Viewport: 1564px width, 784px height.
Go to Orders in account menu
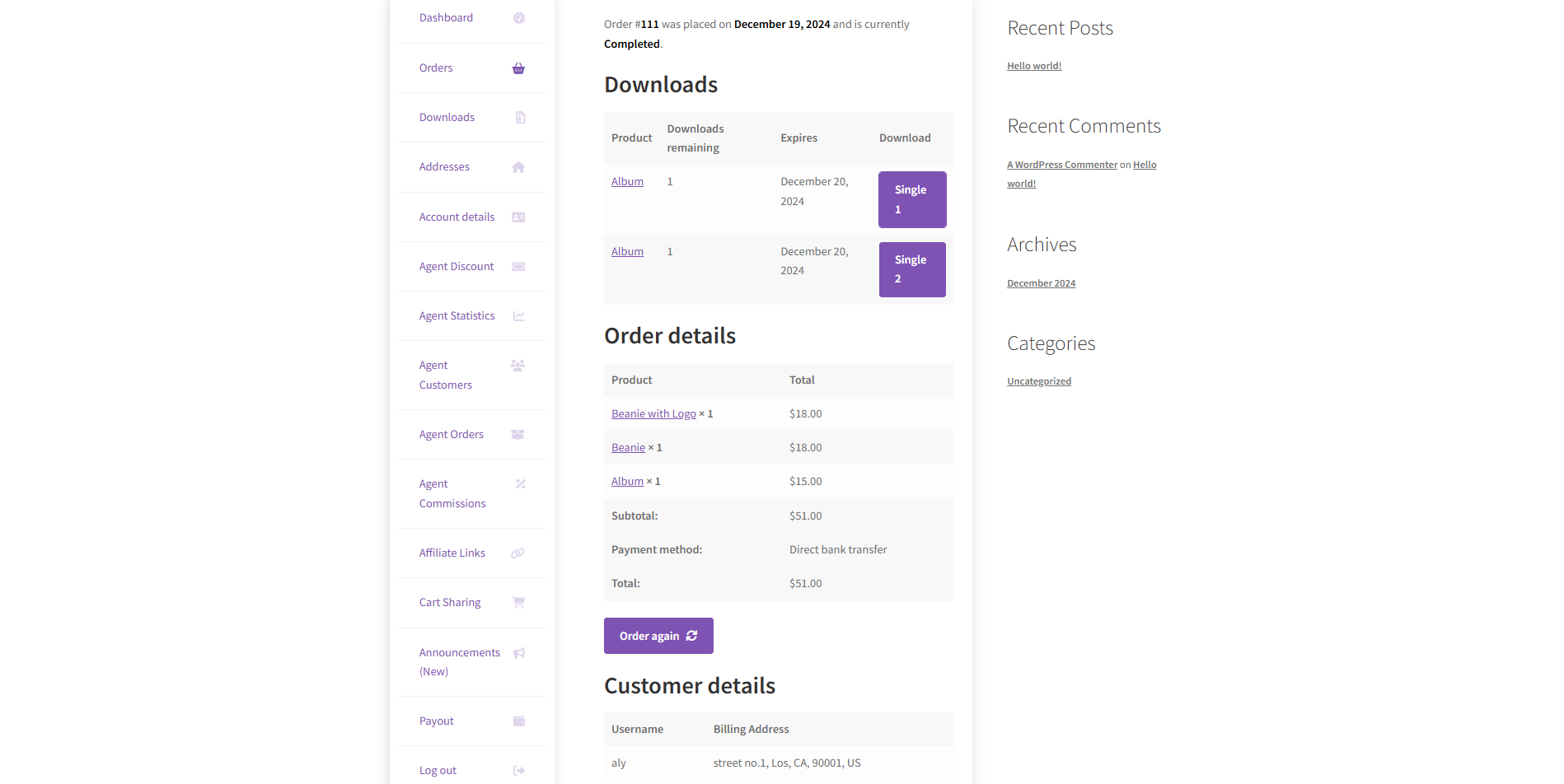tap(436, 68)
